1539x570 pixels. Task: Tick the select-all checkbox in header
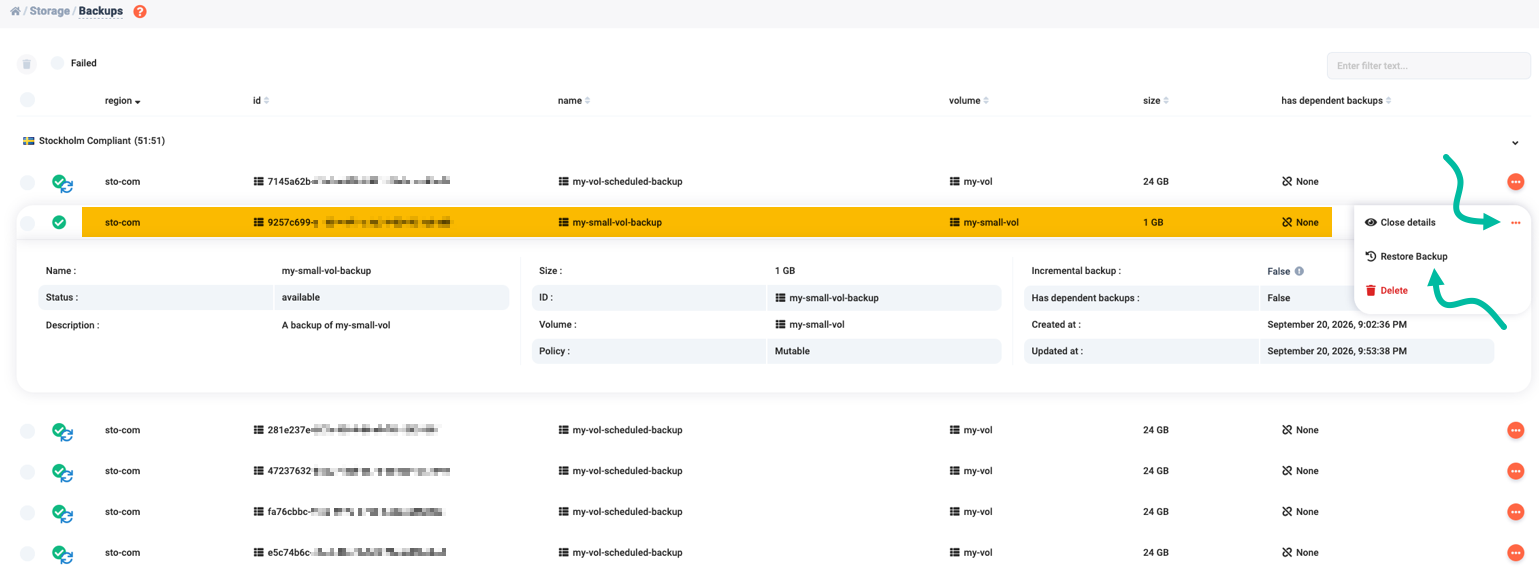27,100
